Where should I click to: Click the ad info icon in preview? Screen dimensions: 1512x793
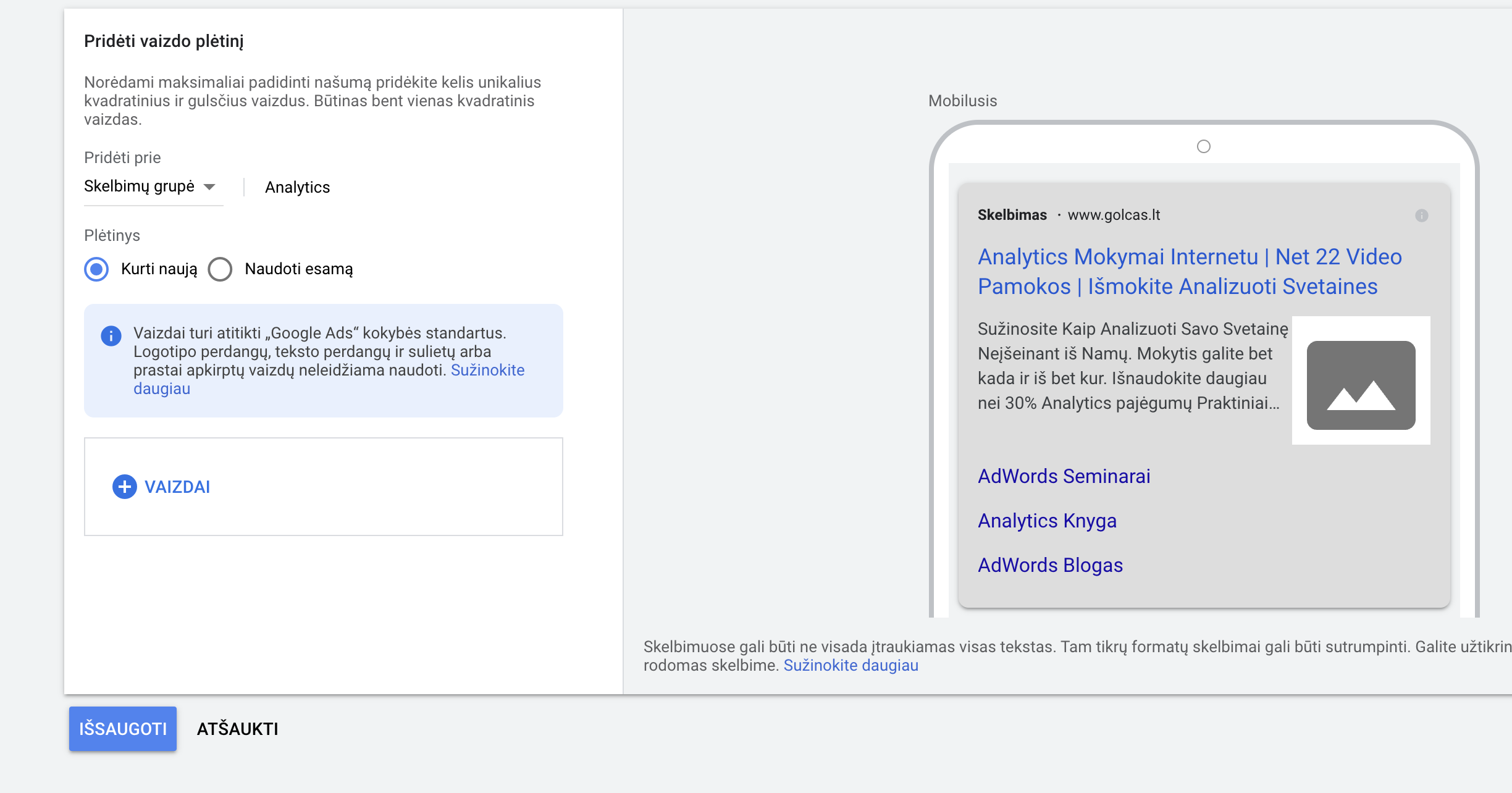pos(1421,216)
